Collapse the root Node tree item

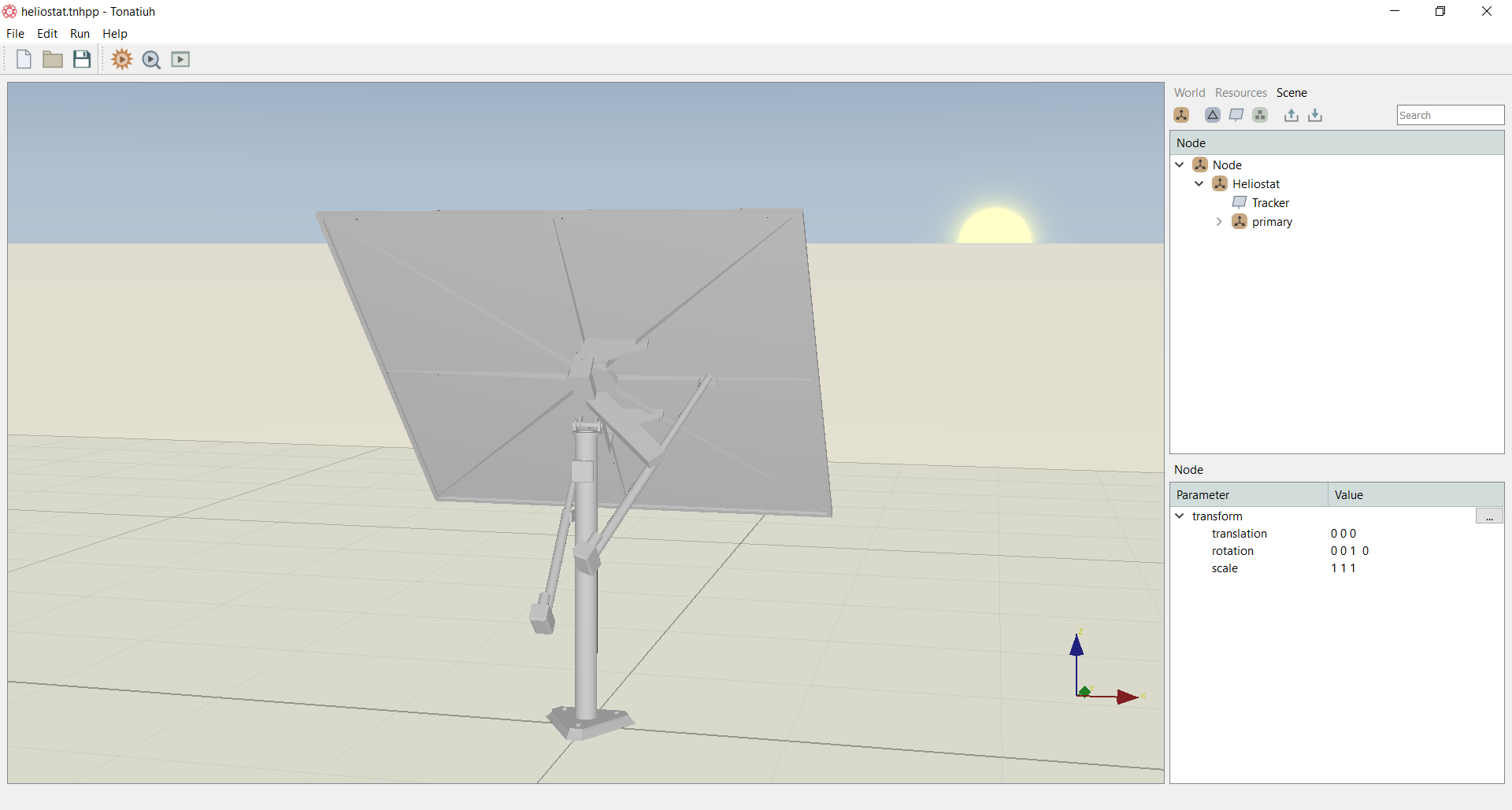point(1180,165)
